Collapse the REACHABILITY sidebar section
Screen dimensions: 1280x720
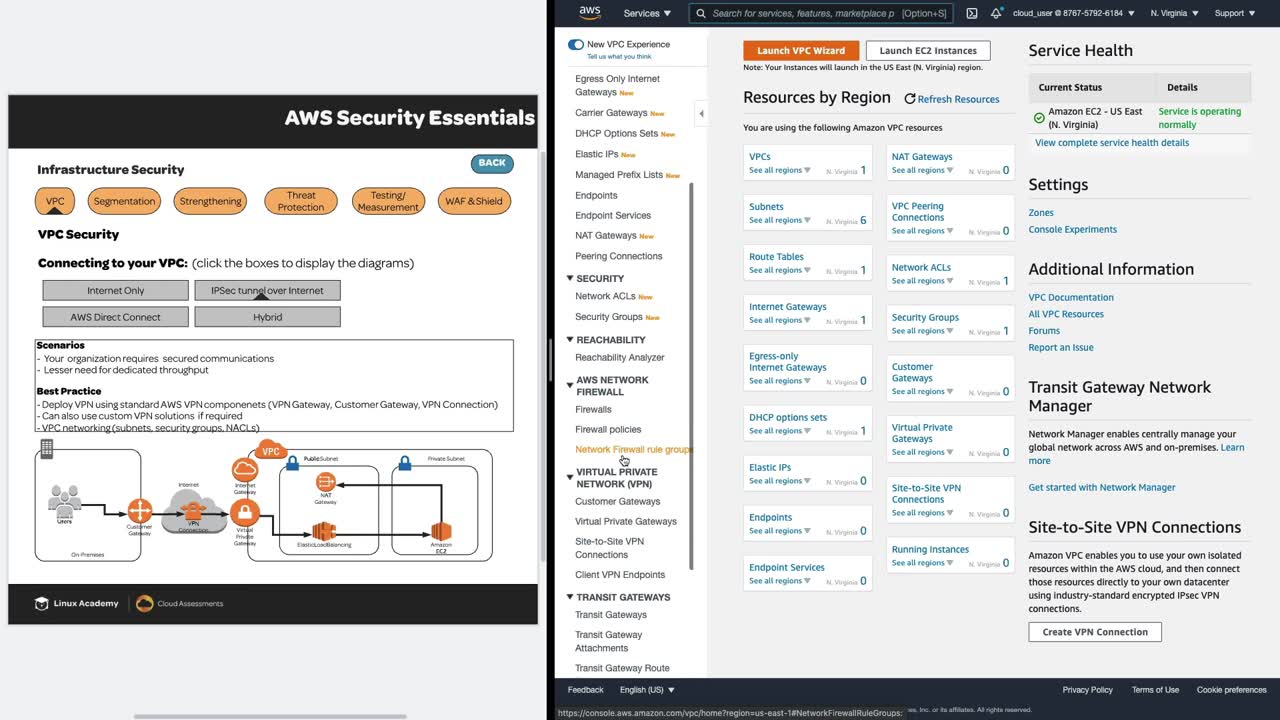(570, 339)
